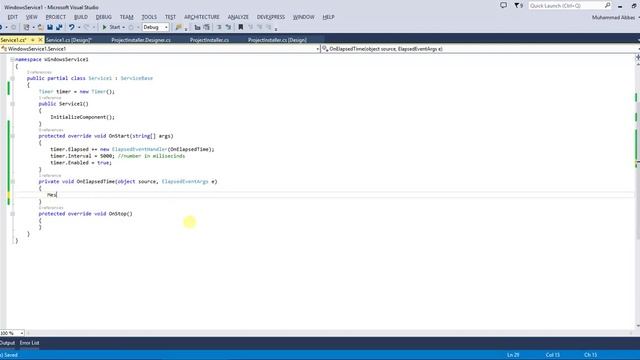Pin the Service1.cs tab
The width and height of the screenshot is (640, 360).
[x=33, y=40]
